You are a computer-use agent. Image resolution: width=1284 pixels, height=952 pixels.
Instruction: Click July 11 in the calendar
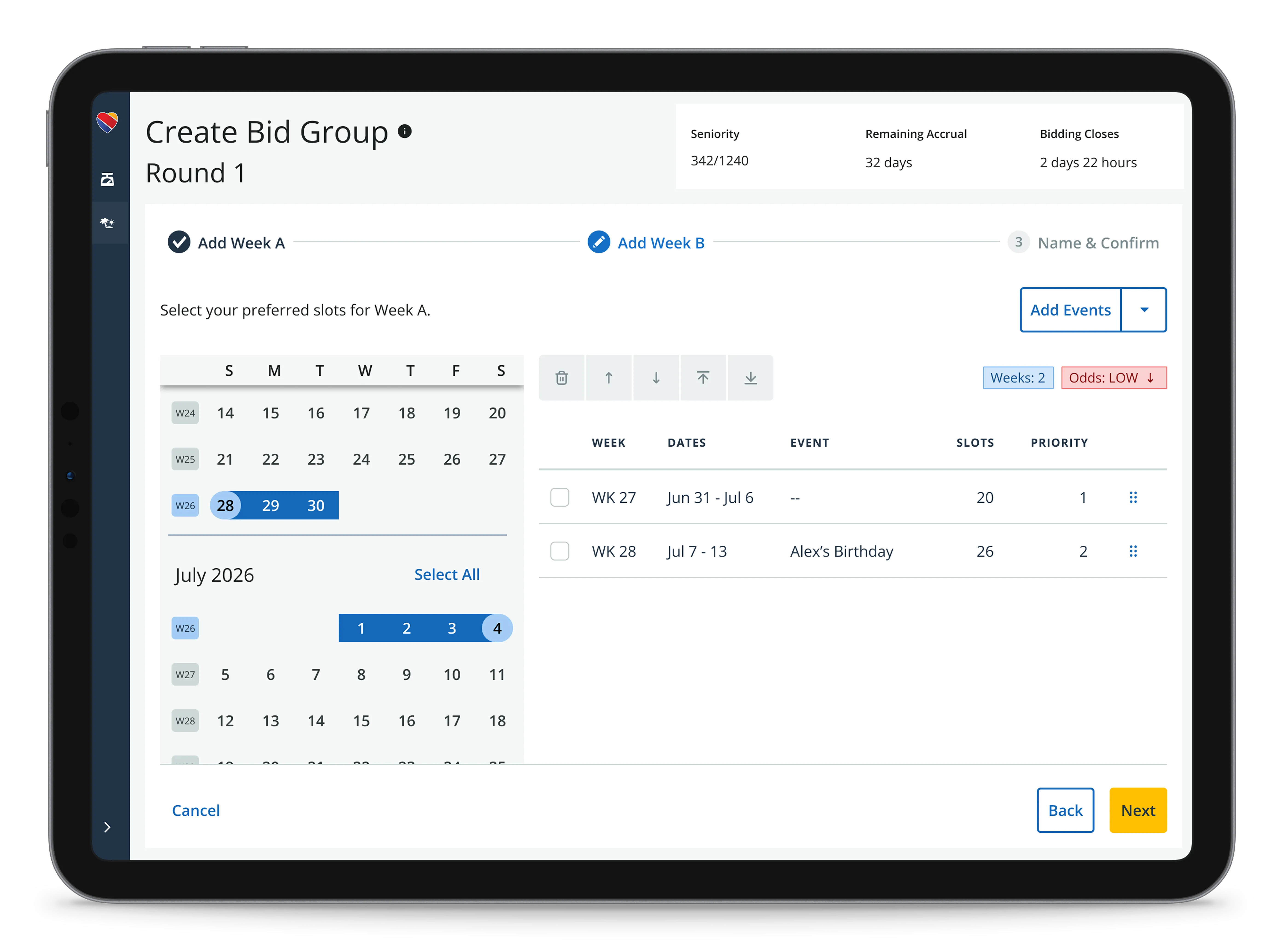click(497, 674)
